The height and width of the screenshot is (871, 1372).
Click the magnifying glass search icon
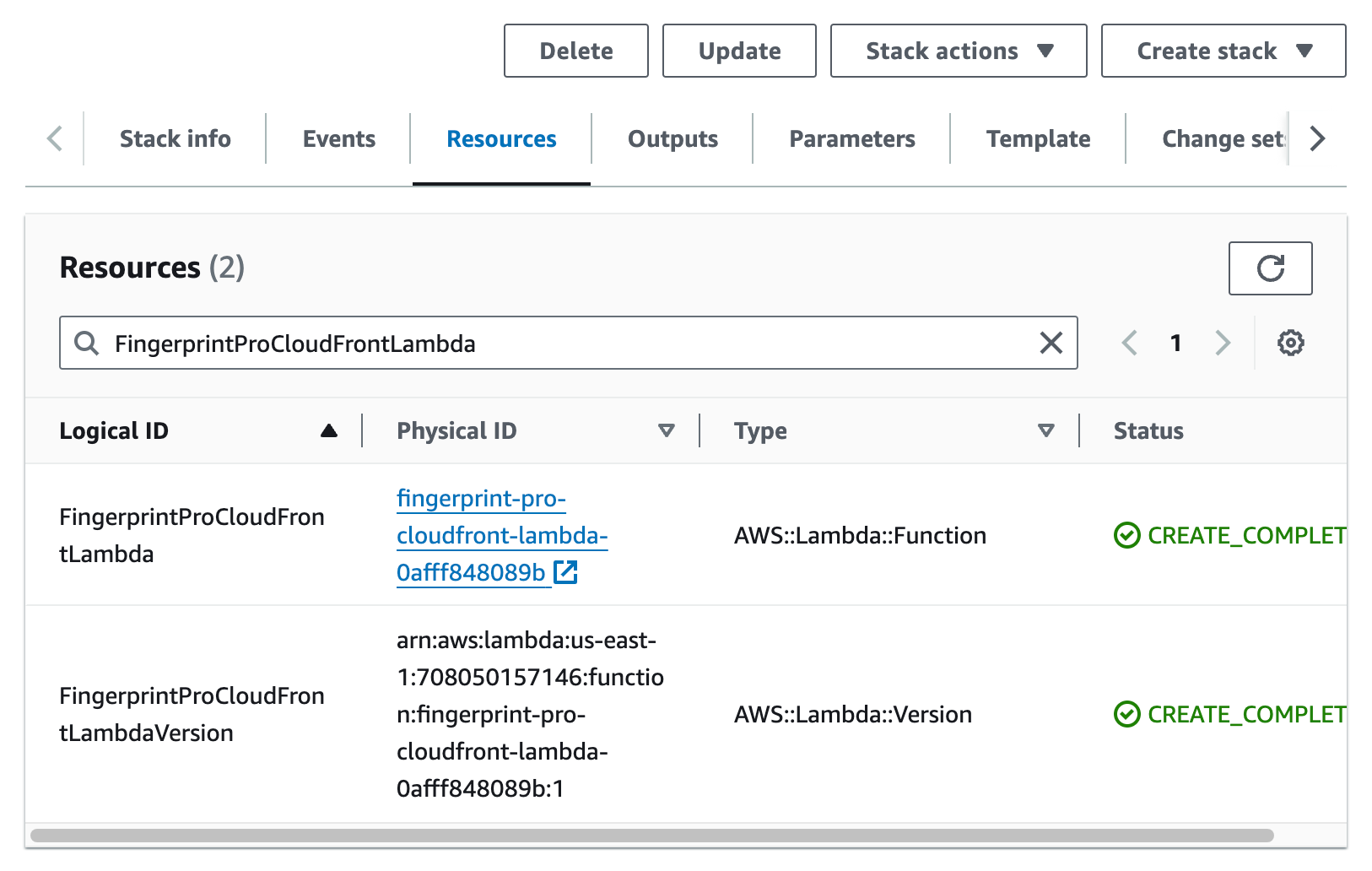click(87, 344)
